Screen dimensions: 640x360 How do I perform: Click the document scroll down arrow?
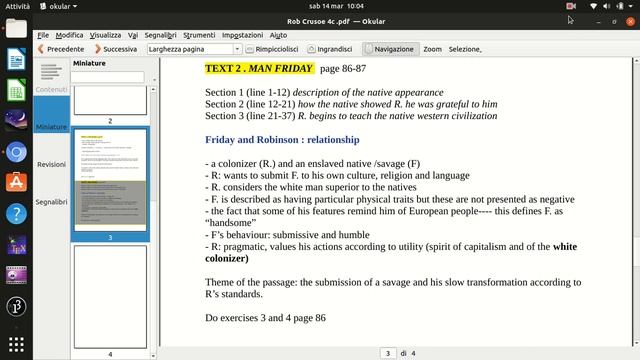(x=636, y=343)
